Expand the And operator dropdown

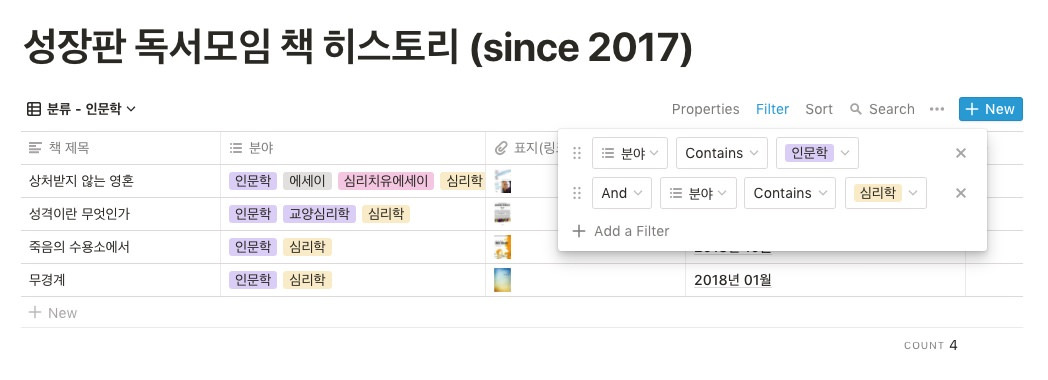coord(622,193)
